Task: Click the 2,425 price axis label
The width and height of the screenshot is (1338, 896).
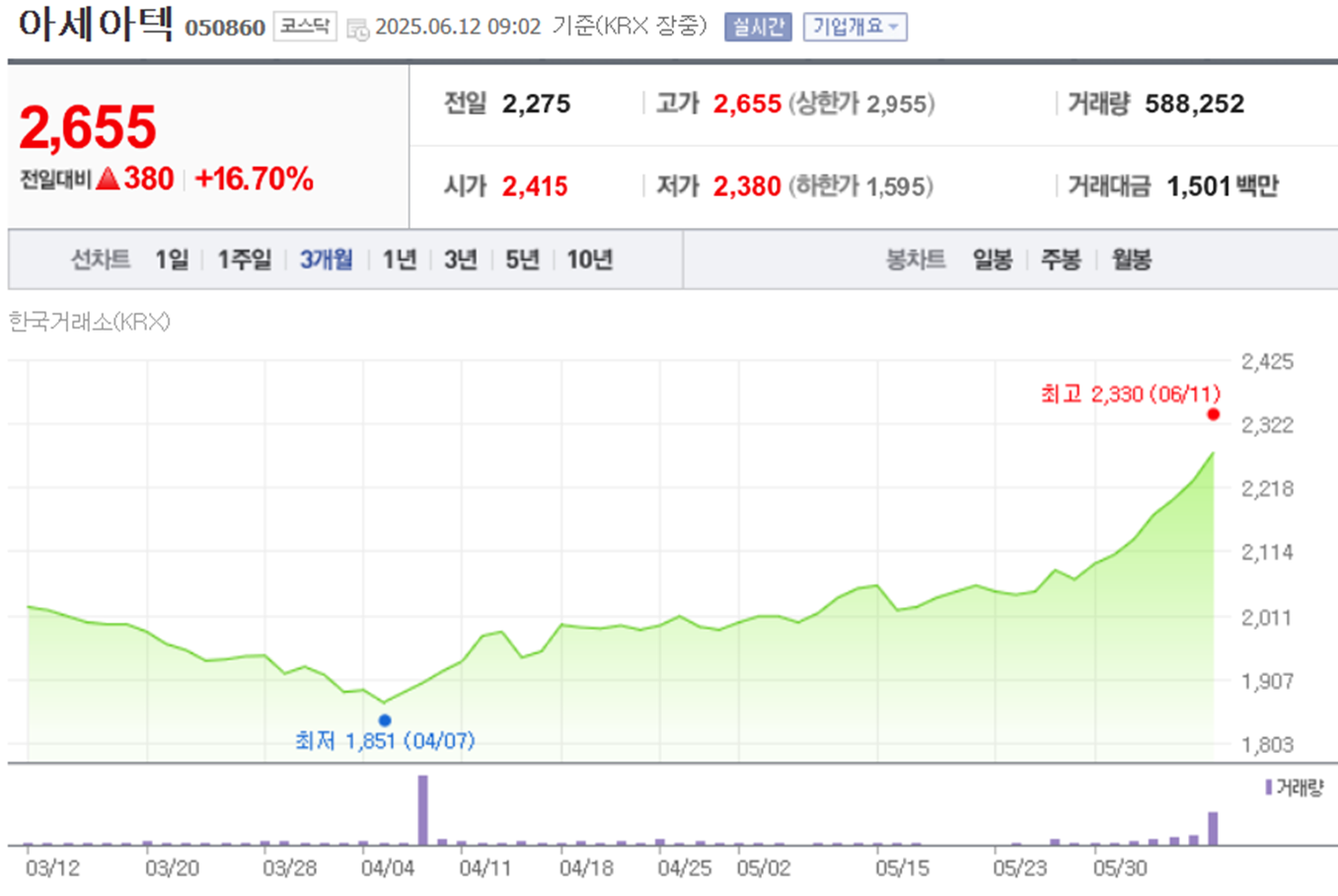Action: point(1267,361)
